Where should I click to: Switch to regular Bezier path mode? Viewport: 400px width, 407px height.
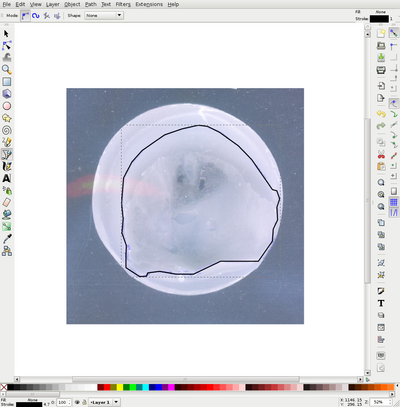tap(25, 16)
